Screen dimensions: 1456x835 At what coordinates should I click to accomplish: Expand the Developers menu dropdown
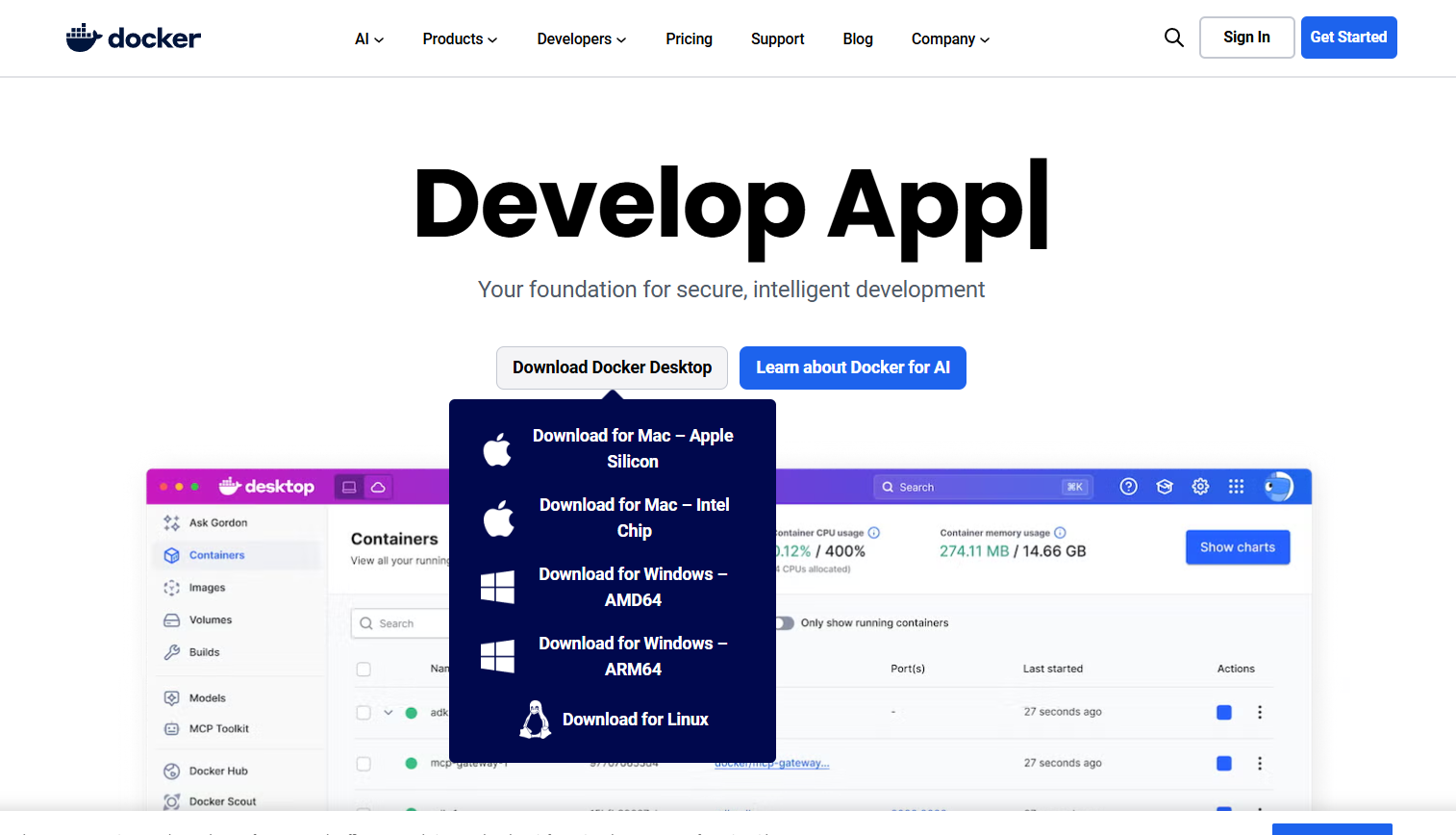[582, 38]
